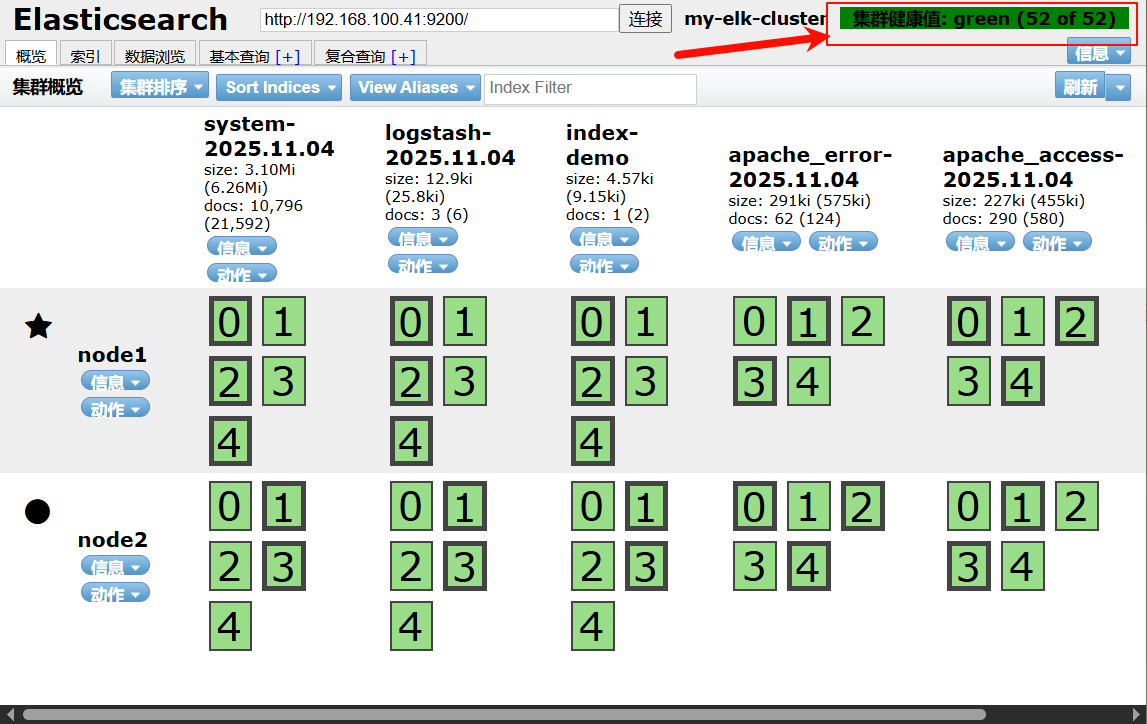Click shard 2 of index-demo on node1
This screenshot has width=1147, height=724.
click(593, 381)
